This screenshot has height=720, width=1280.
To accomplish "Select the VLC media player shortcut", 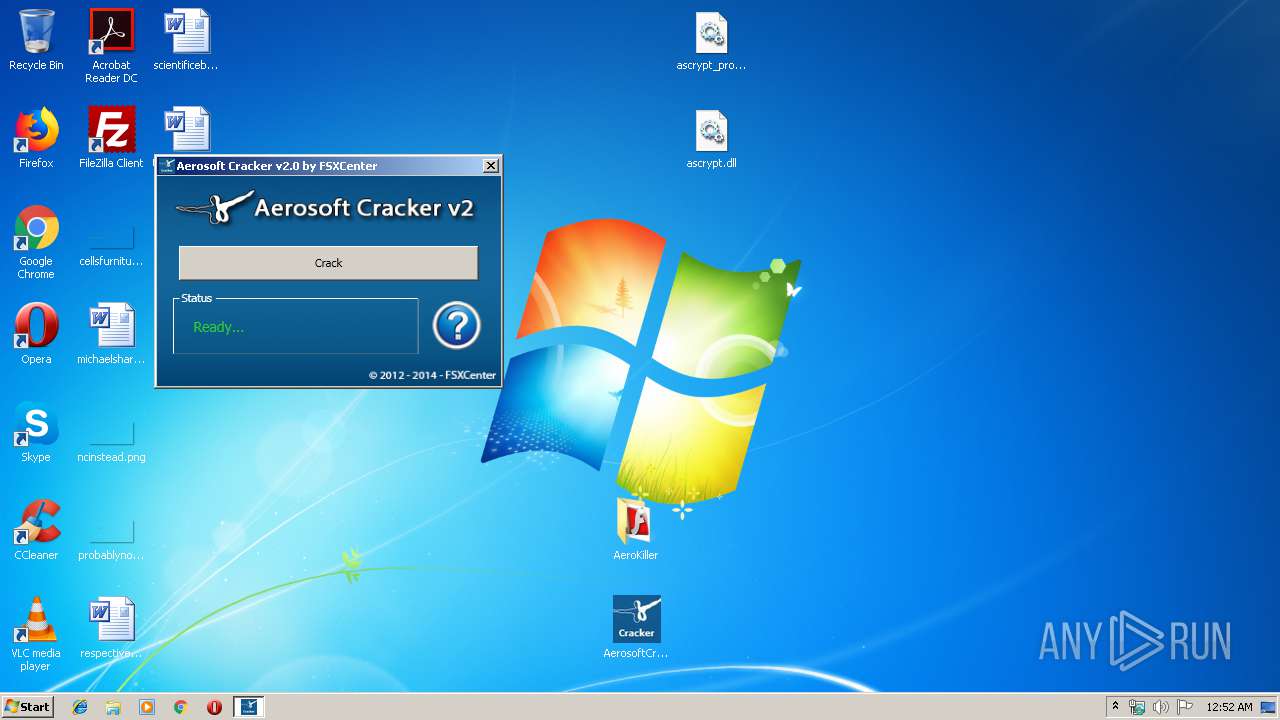I will click(x=36, y=634).
